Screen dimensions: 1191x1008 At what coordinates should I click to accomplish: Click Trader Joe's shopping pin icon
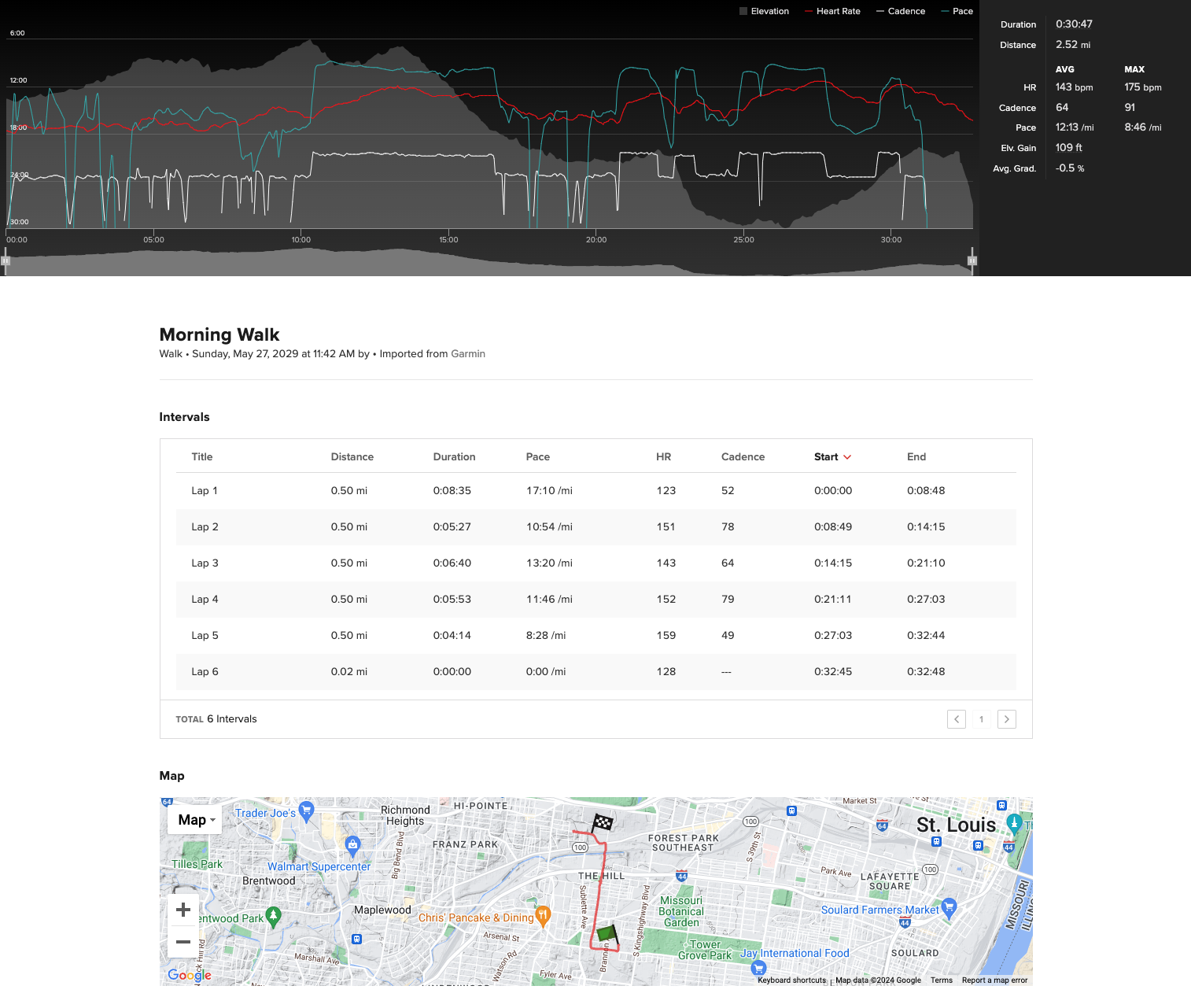point(307,810)
